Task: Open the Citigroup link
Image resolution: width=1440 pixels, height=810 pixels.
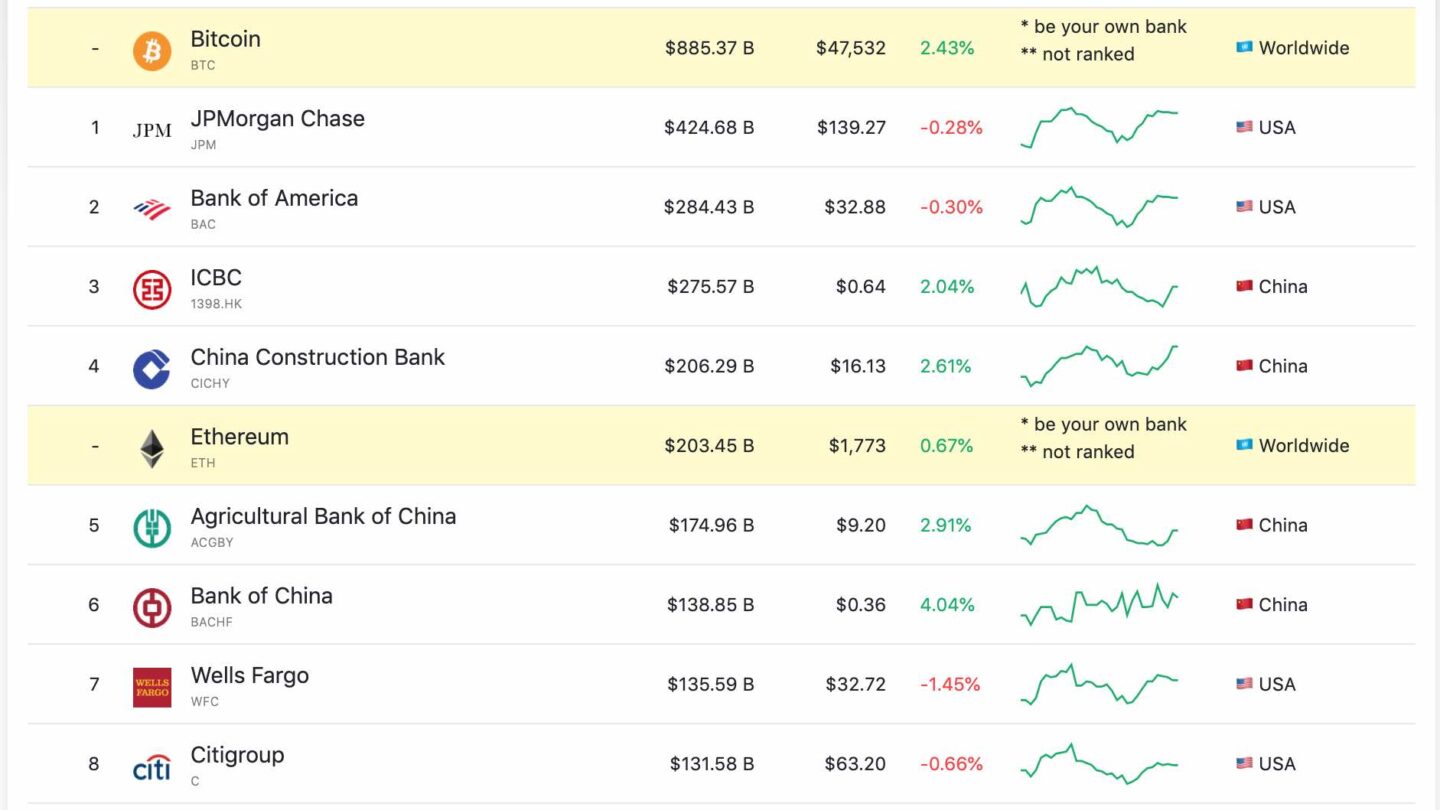Action: click(x=237, y=755)
